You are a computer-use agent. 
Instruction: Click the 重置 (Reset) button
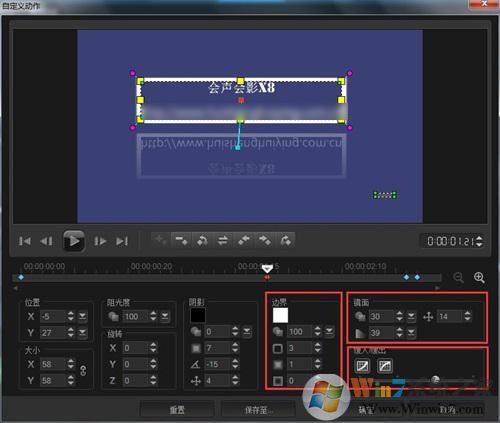[177, 410]
